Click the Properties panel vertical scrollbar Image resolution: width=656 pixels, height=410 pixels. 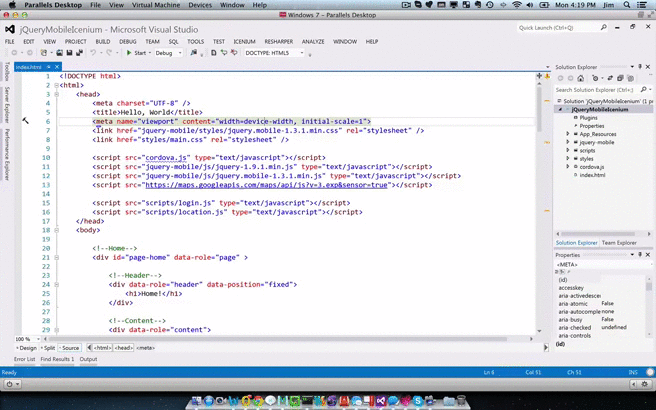tap(649, 287)
